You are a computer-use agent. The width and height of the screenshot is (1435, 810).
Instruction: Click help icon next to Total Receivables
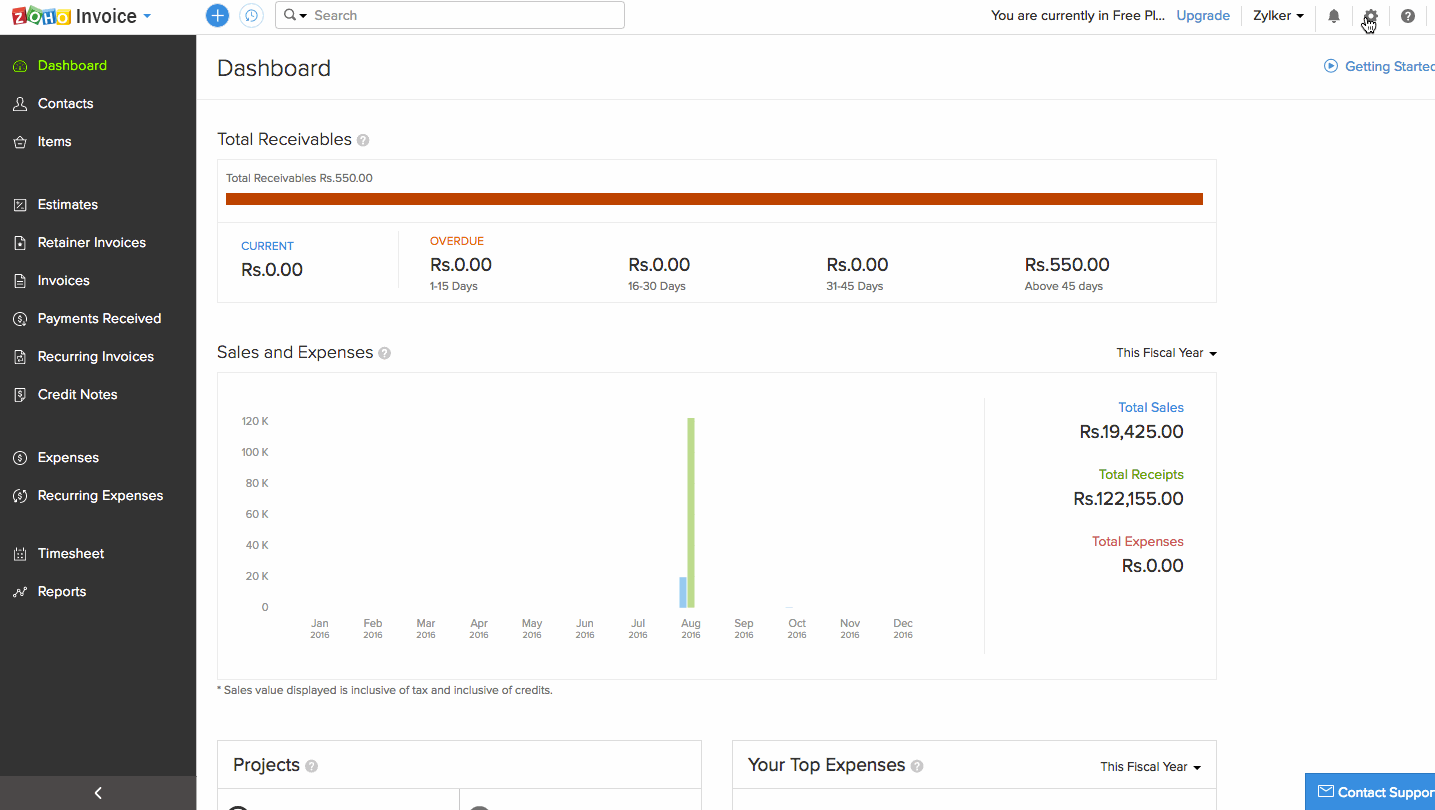(363, 140)
